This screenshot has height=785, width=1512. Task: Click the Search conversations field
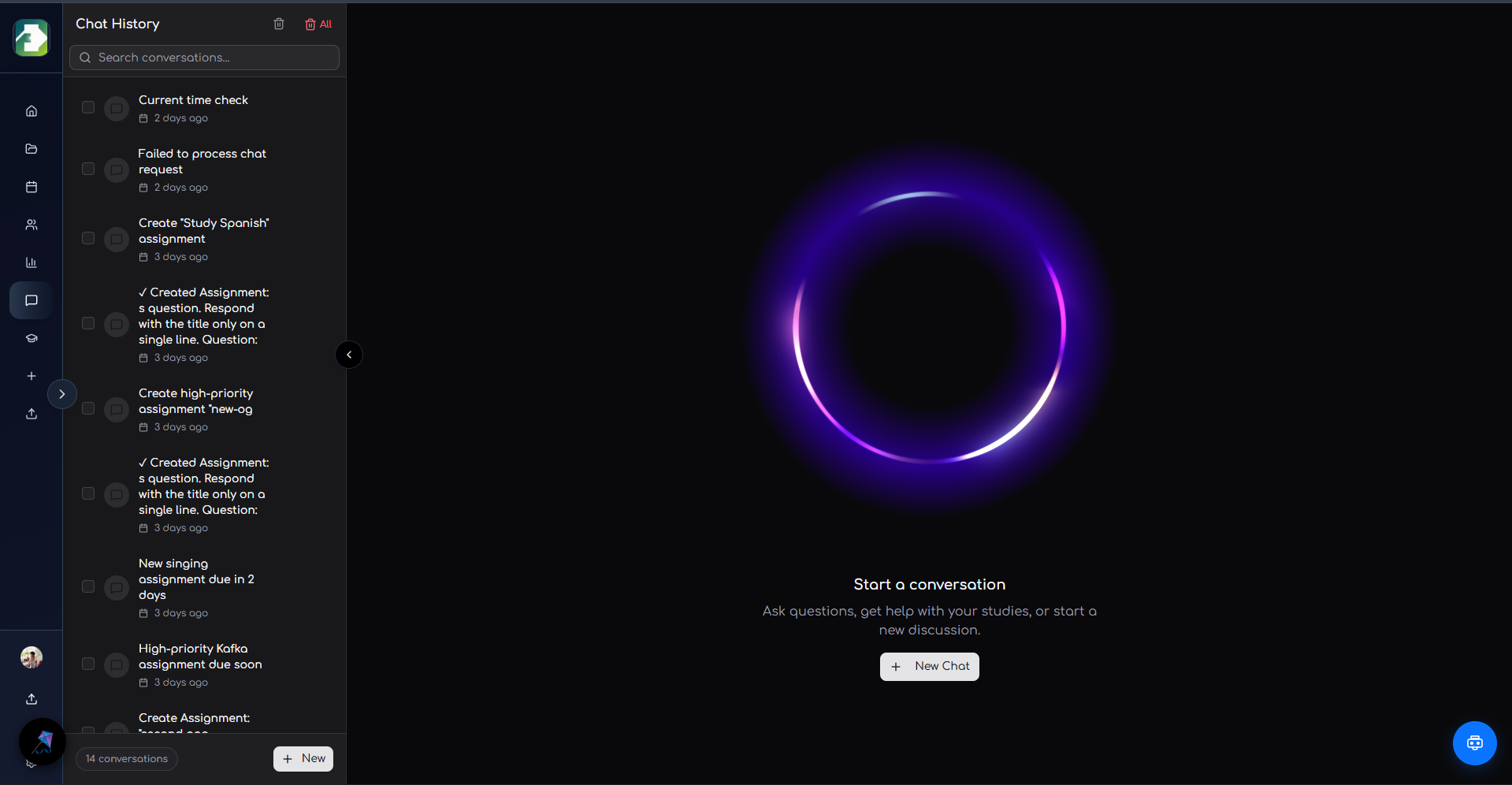[204, 58]
